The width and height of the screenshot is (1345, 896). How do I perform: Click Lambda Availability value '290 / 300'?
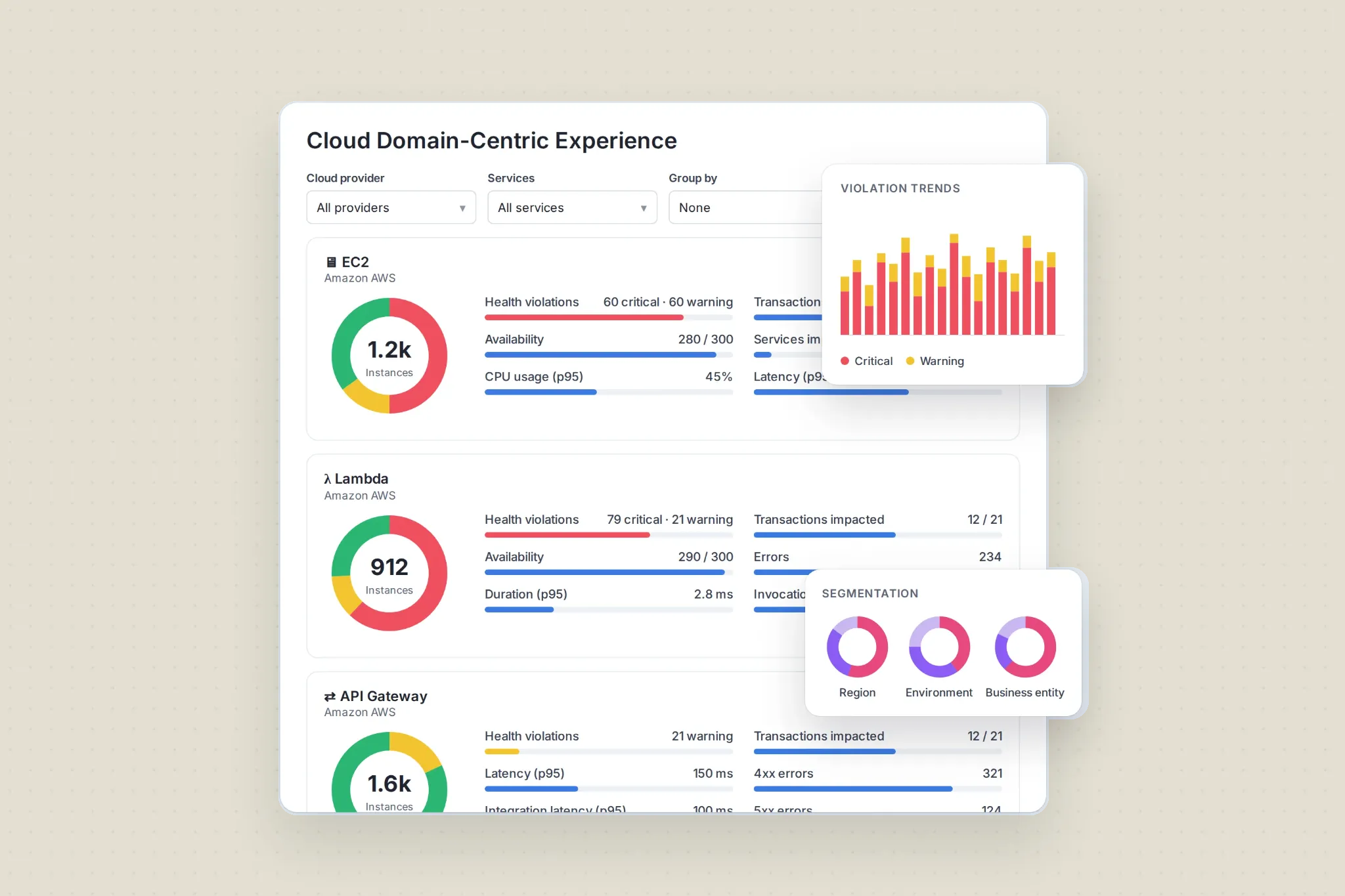705,557
